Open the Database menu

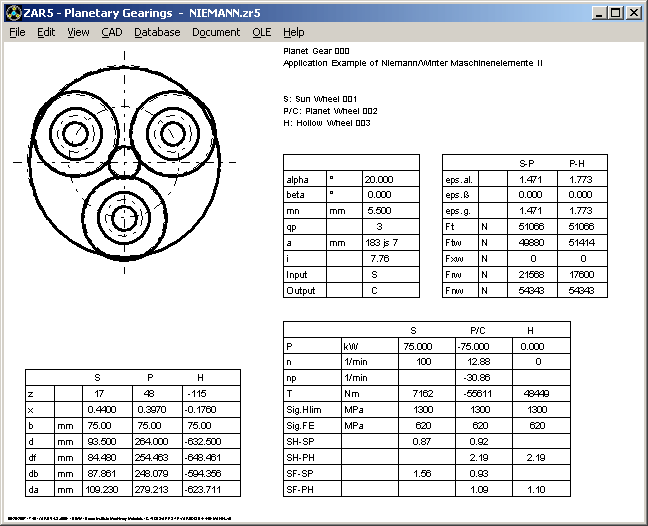pyautogui.click(x=157, y=32)
